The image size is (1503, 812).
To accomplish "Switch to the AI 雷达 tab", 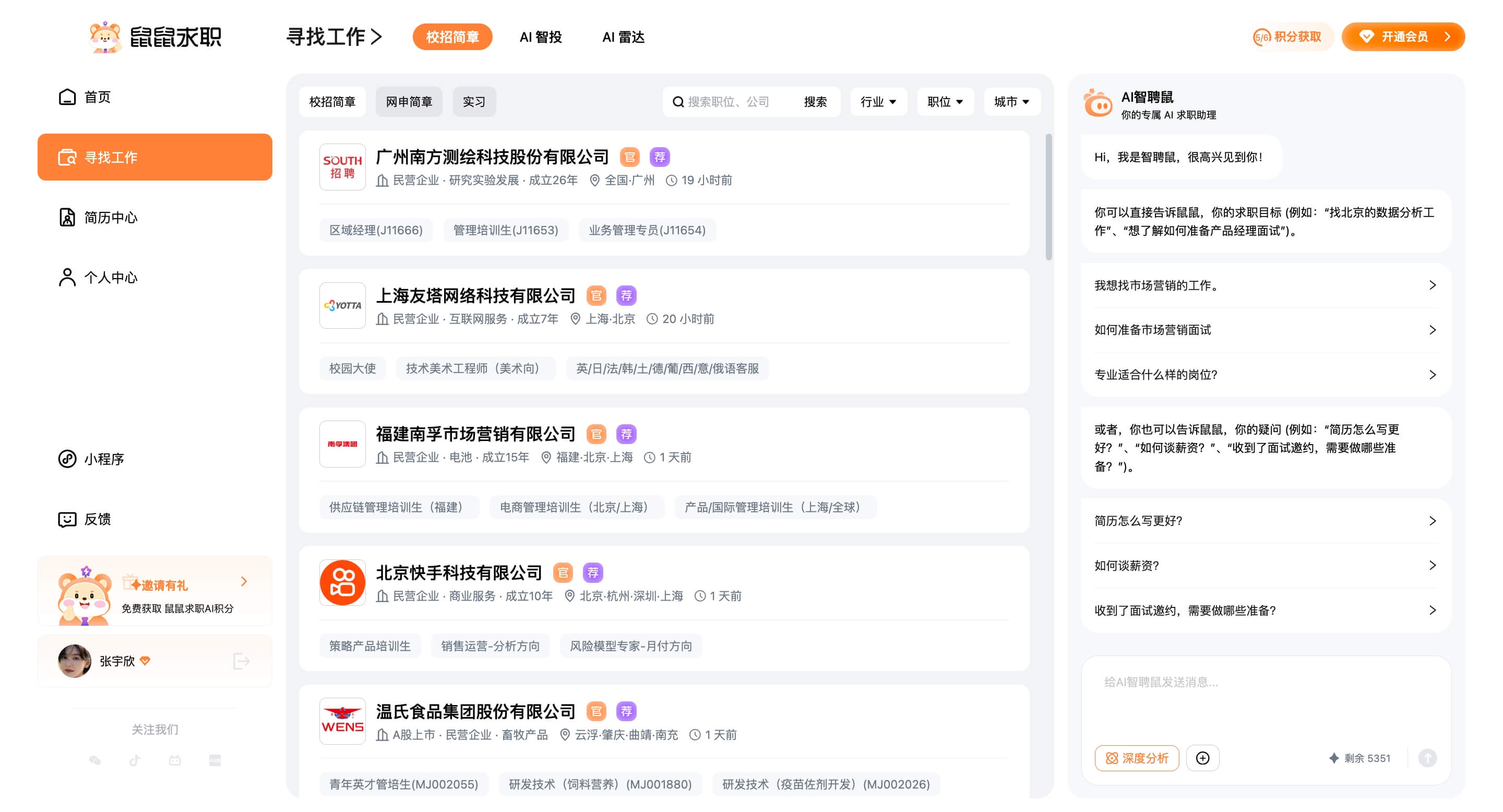I will coord(623,37).
